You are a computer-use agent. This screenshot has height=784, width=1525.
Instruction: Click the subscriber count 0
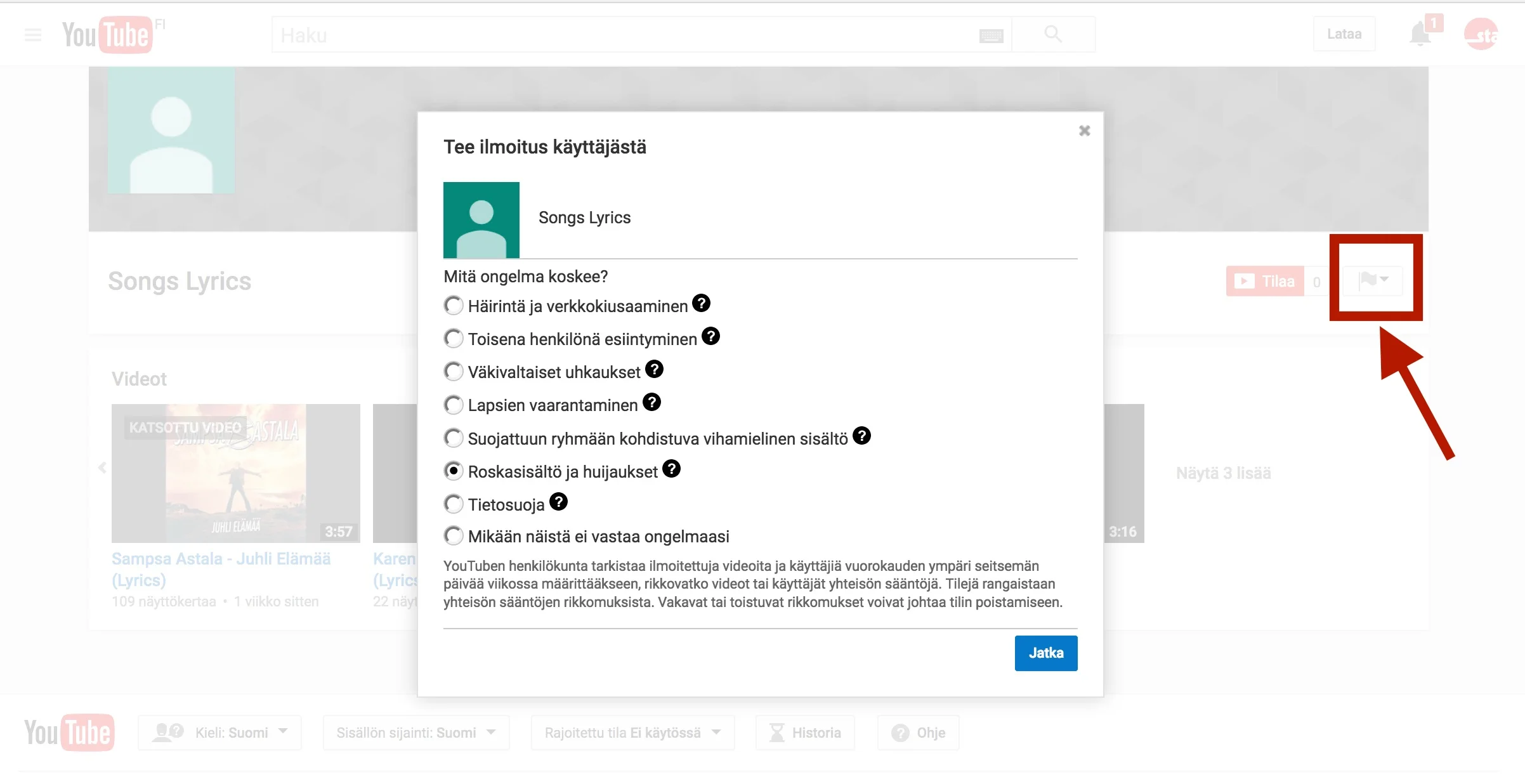pos(1316,282)
